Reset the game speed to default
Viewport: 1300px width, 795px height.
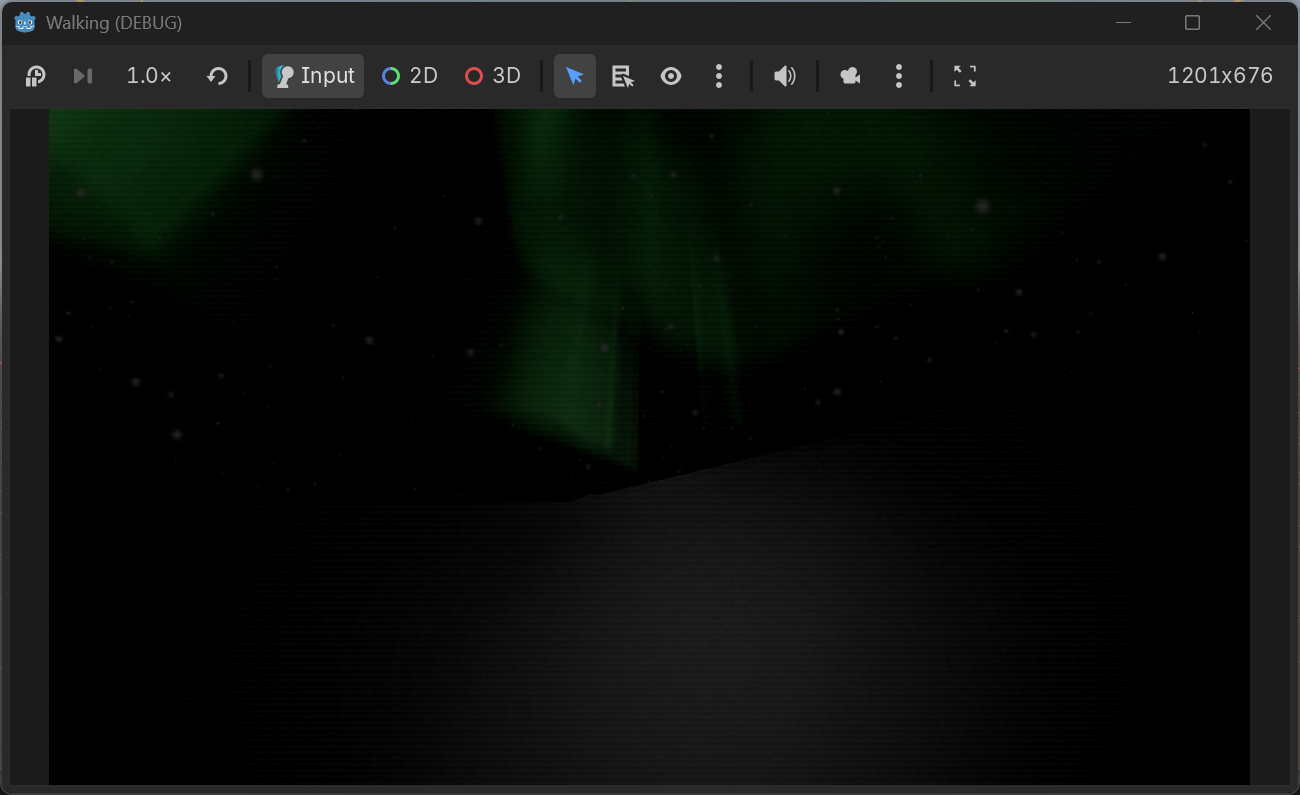[x=217, y=76]
